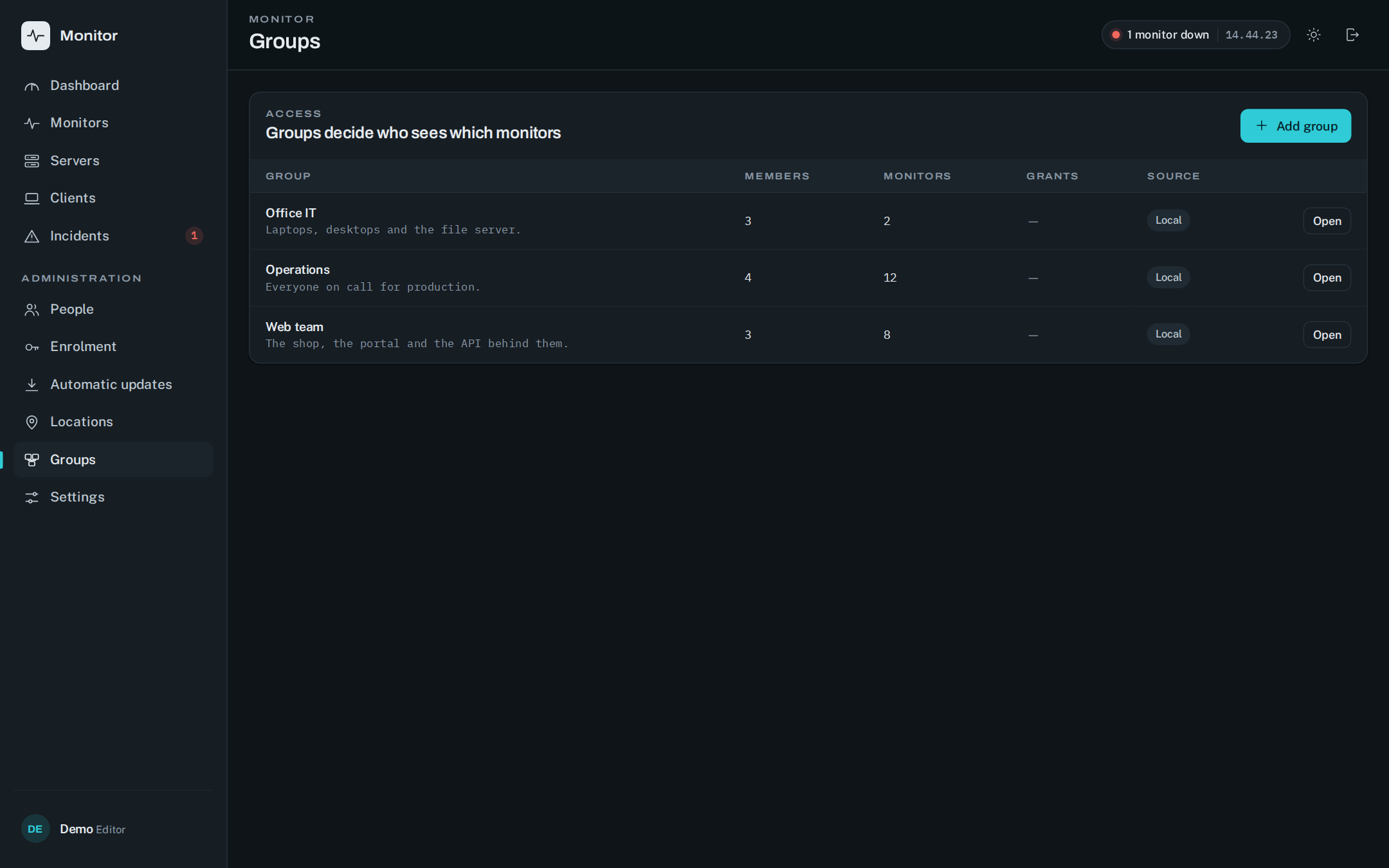The height and width of the screenshot is (868, 1389).
Task: Open the Web team group
Action: pyautogui.click(x=1327, y=335)
